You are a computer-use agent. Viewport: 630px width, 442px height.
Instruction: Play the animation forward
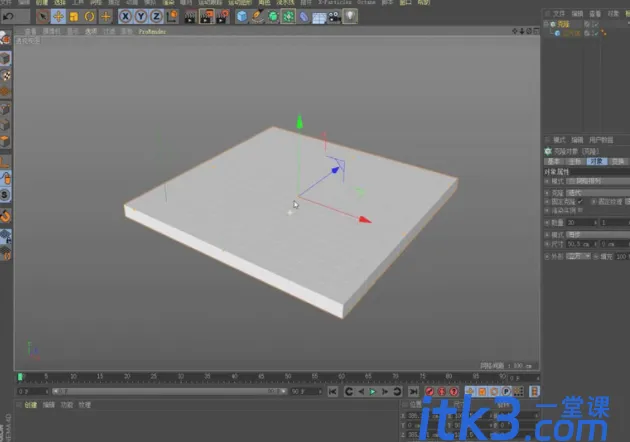pyautogui.click(x=372, y=391)
